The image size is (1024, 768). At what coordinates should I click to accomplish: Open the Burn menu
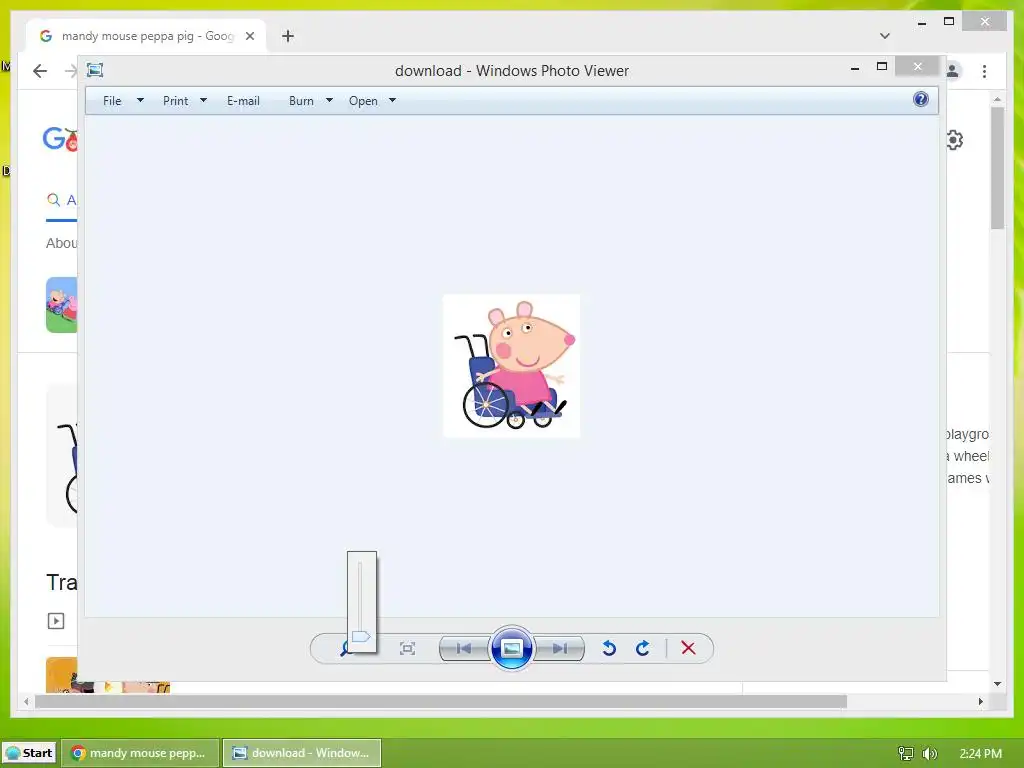point(301,101)
